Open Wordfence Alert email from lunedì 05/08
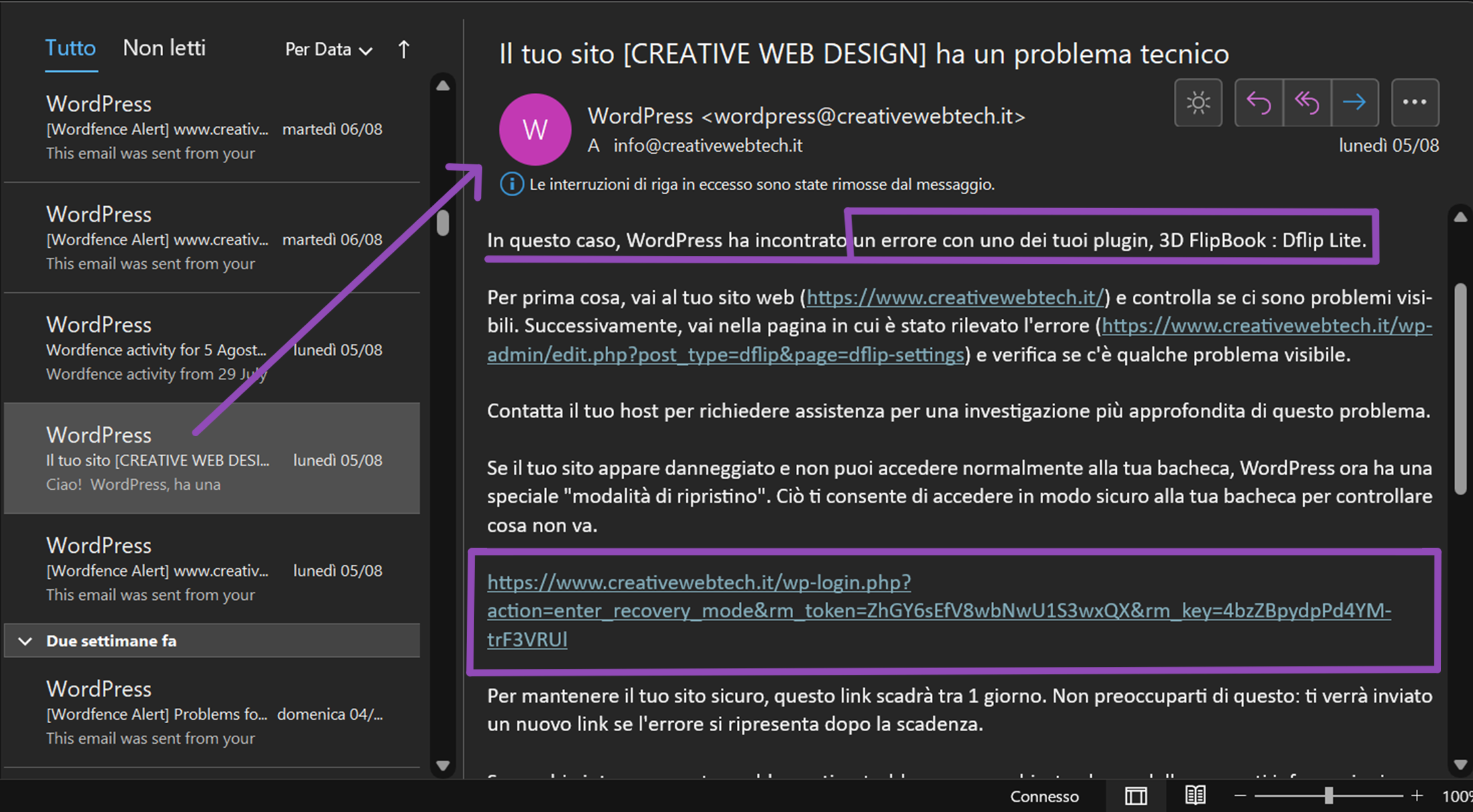Screen dimensions: 1473x812 (x=212, y=569)
